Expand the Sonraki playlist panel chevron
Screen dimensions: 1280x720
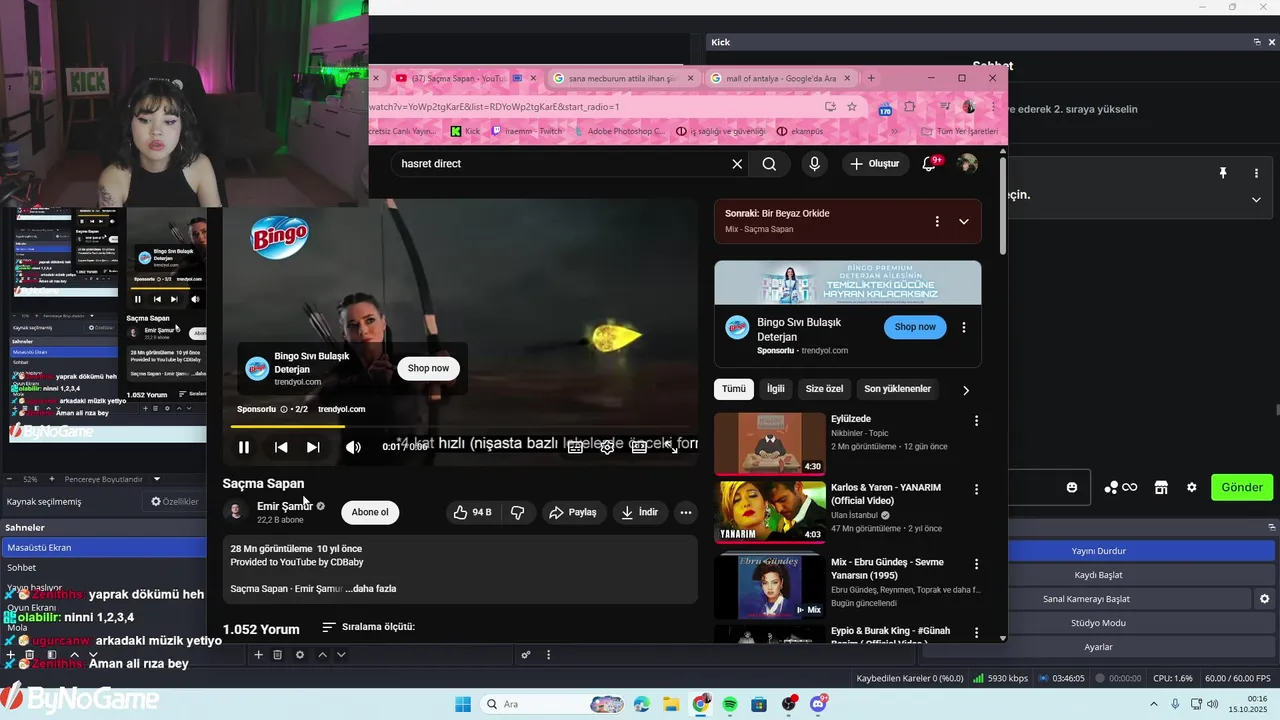964,221
